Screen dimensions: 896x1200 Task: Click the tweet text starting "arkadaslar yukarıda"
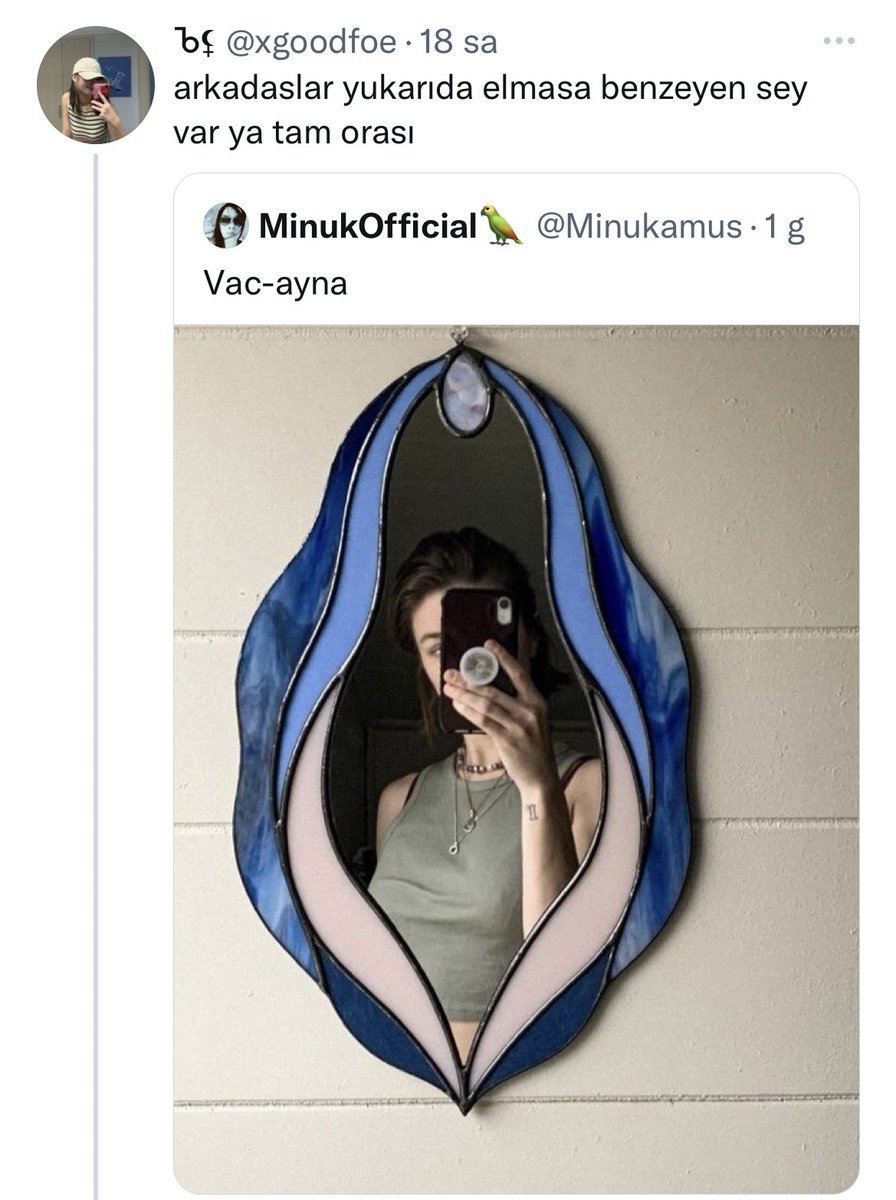point(490,108)
